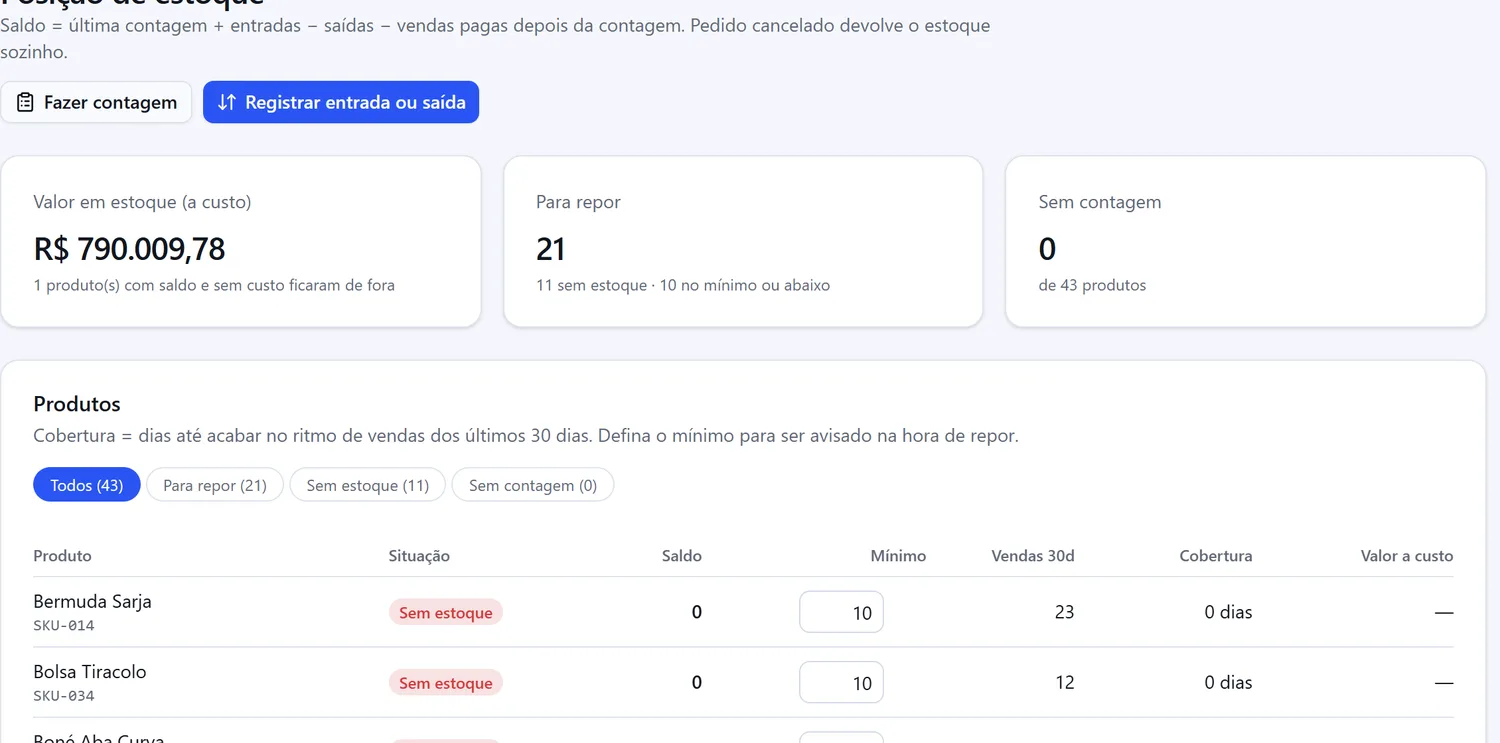Click the Cobertura column header

[1216, 556]
